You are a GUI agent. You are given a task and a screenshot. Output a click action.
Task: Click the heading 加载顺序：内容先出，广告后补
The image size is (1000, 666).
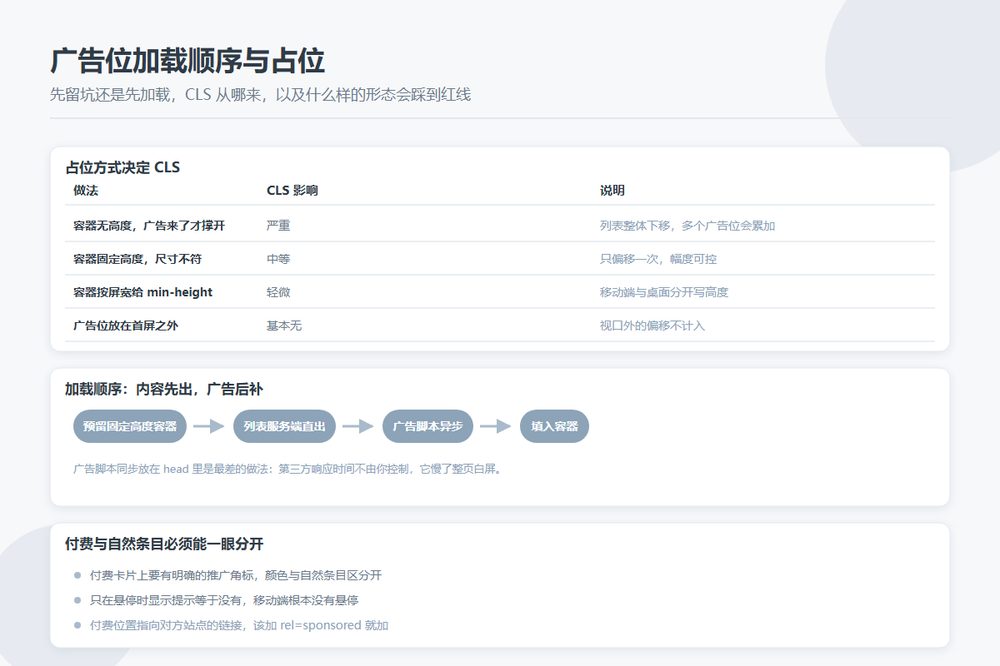click(x=164, y=389)
